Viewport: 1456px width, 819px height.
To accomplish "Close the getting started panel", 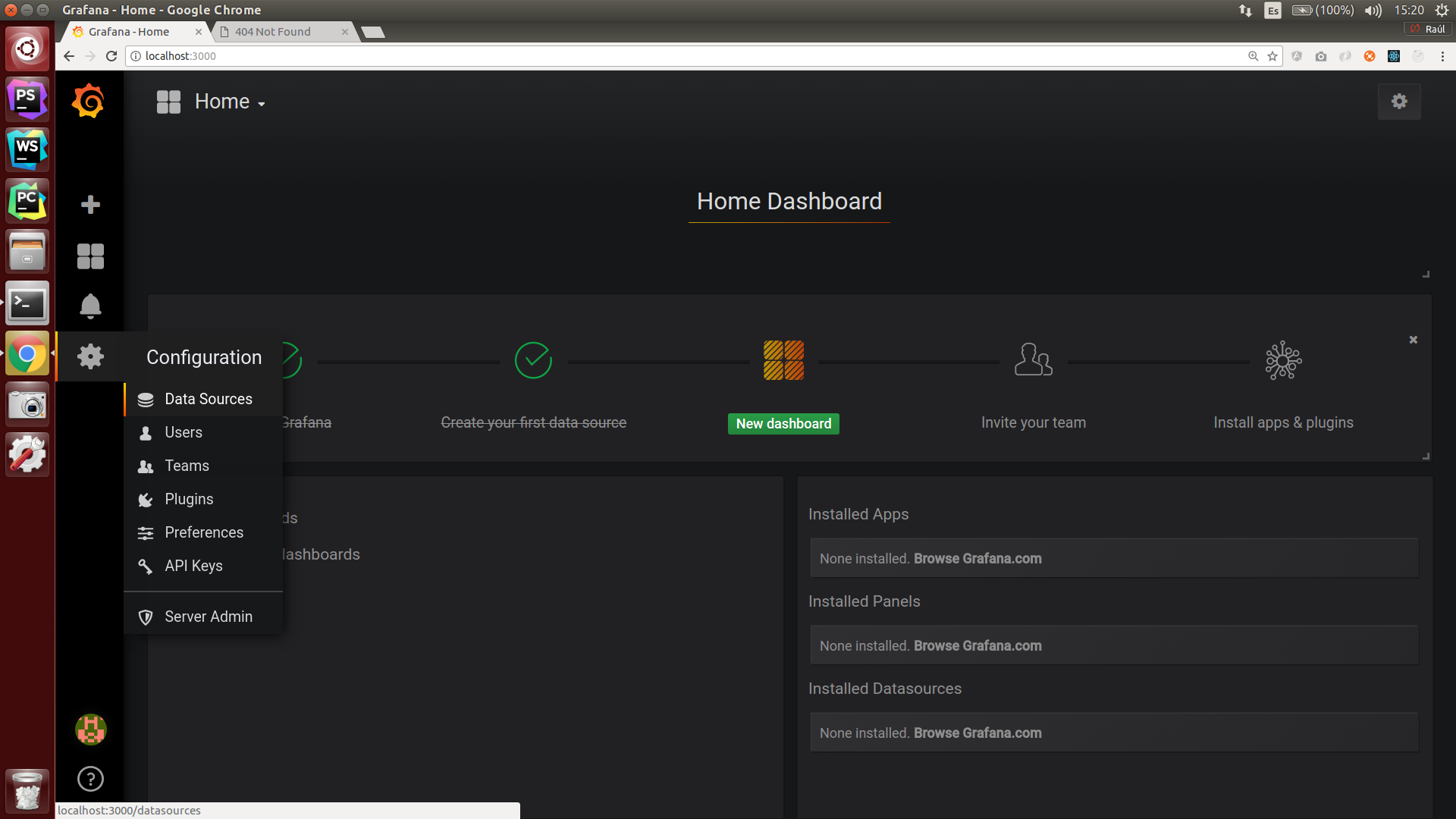I will pyautogui.click(x=1414, y=340).
